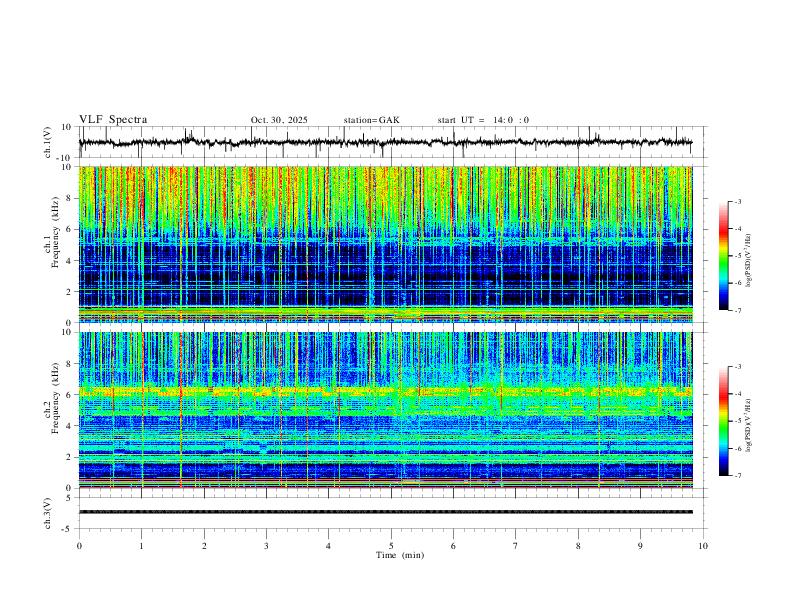Click the "VLF Spectra" plot title

point(113,120)
